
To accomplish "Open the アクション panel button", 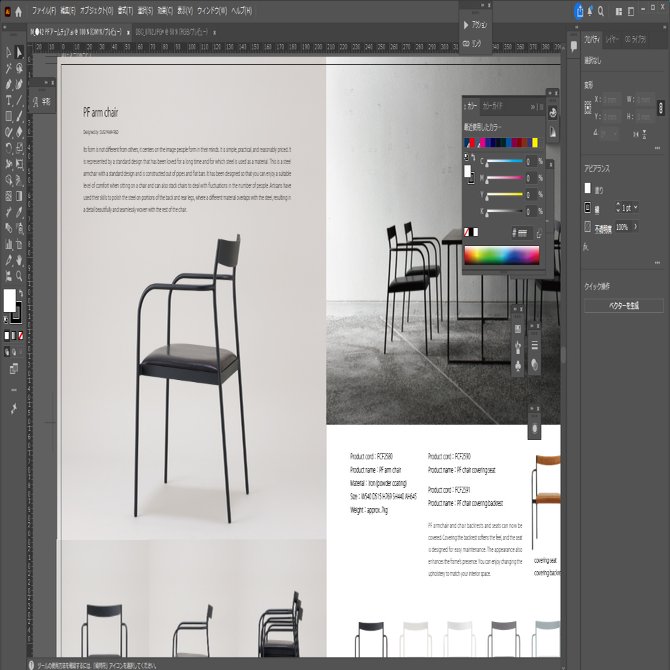I will pyautogui.click(x=475, y=25).
